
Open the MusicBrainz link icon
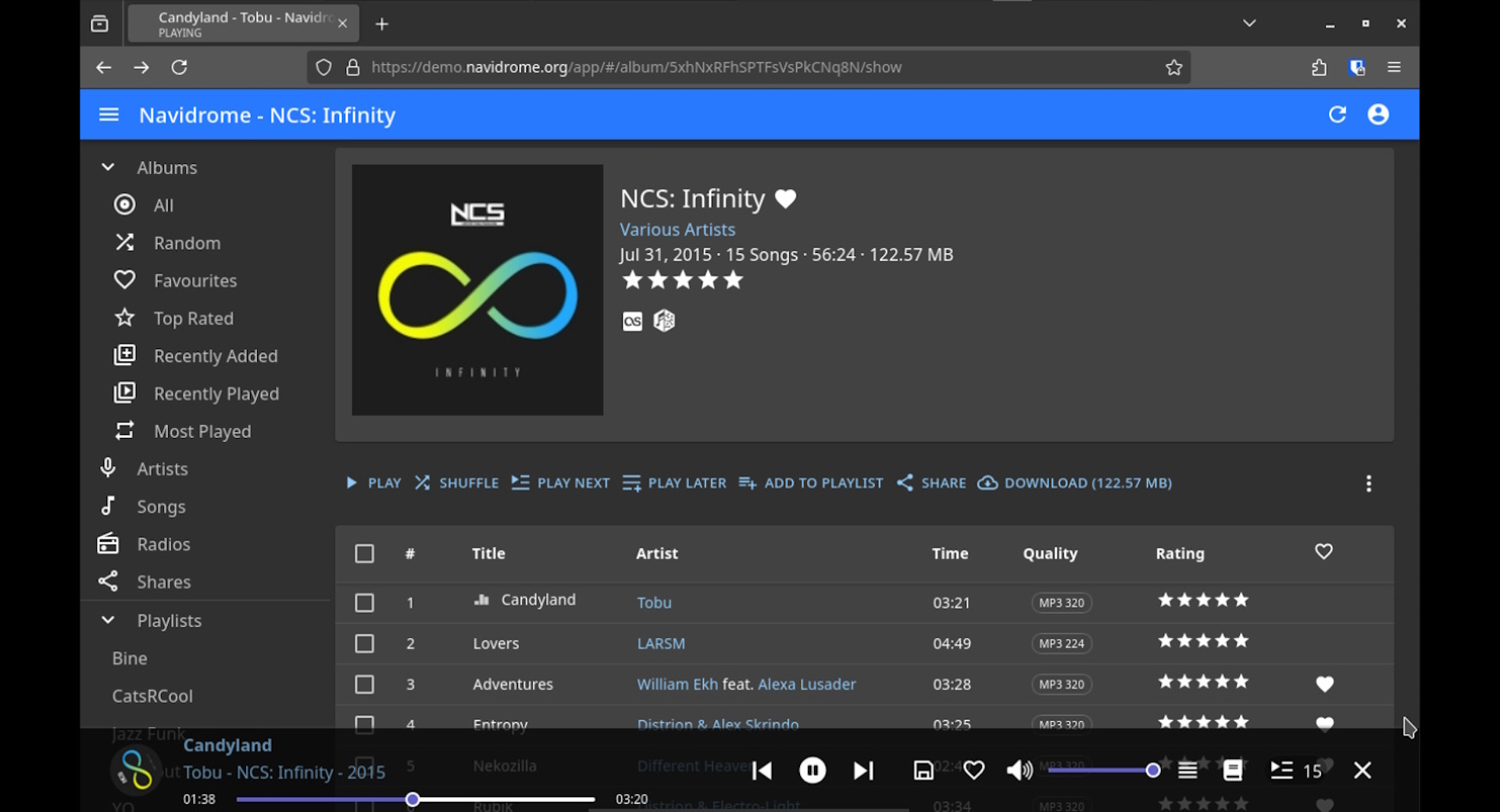pyautogui.click(x=664, y=321)
